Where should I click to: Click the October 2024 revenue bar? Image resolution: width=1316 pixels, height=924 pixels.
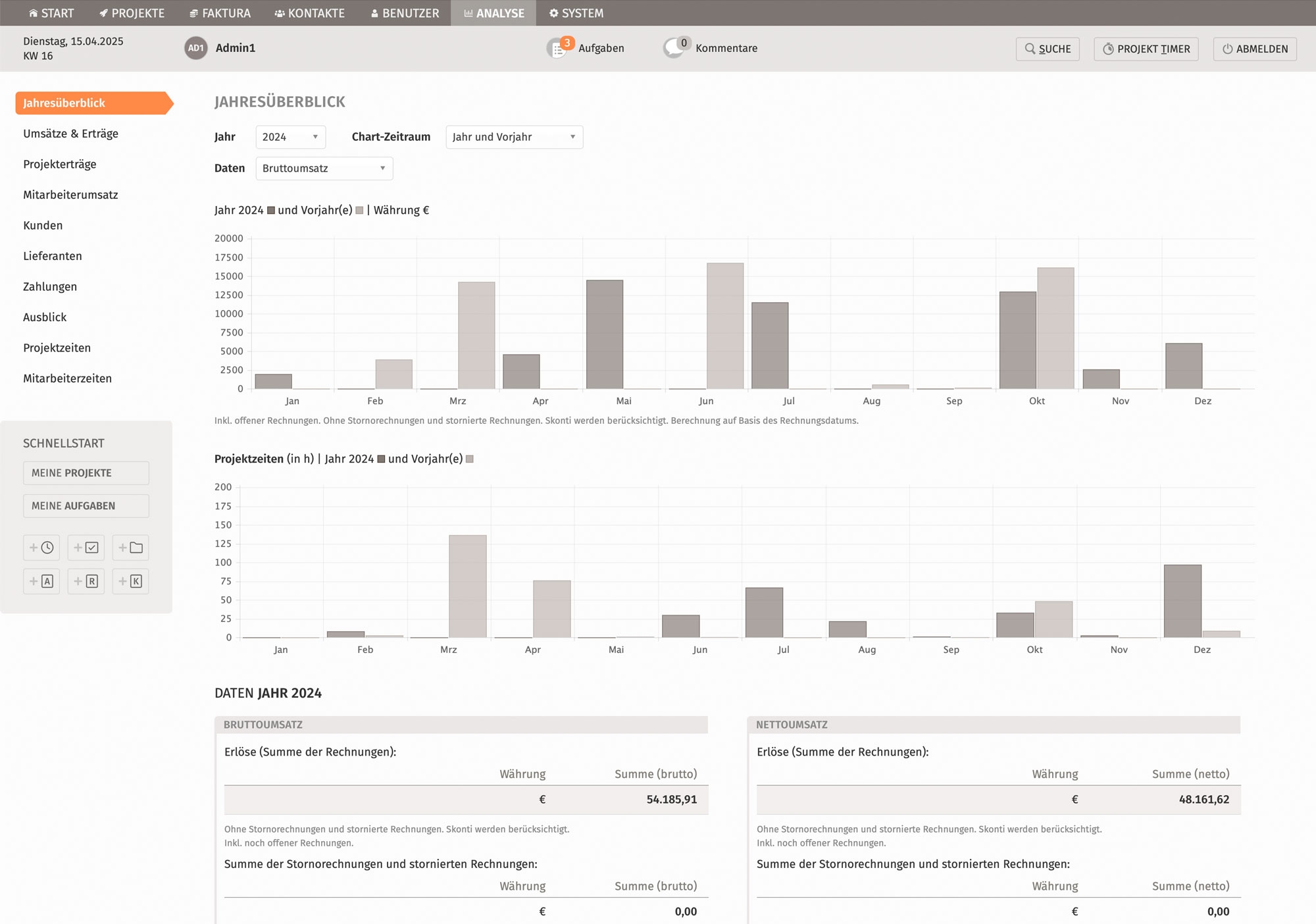(1017, 340)
